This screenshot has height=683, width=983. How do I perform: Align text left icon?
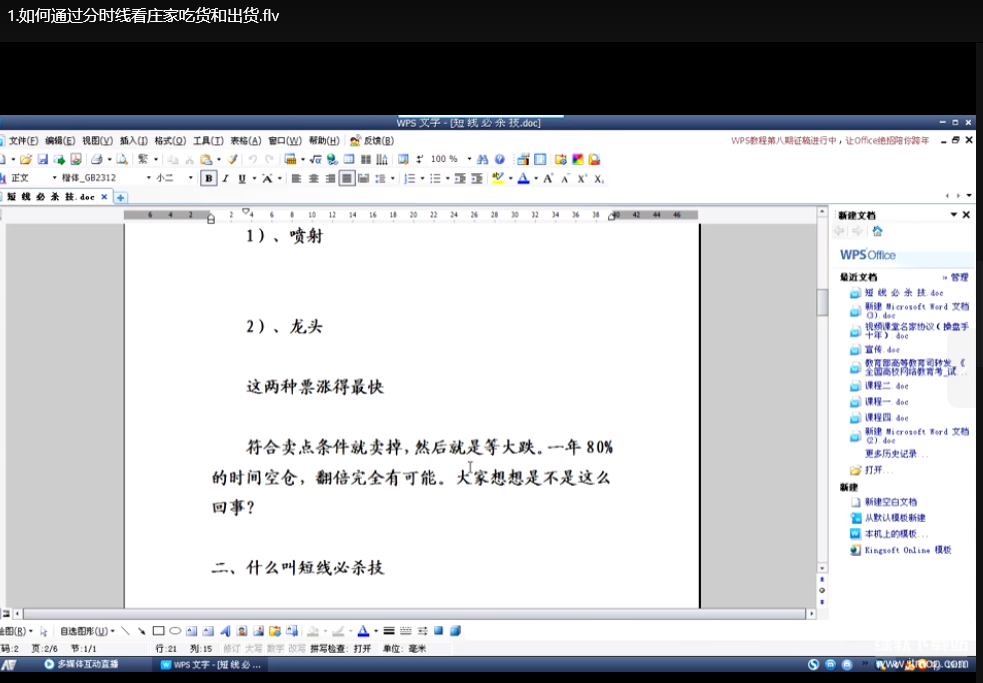point(297,179)
